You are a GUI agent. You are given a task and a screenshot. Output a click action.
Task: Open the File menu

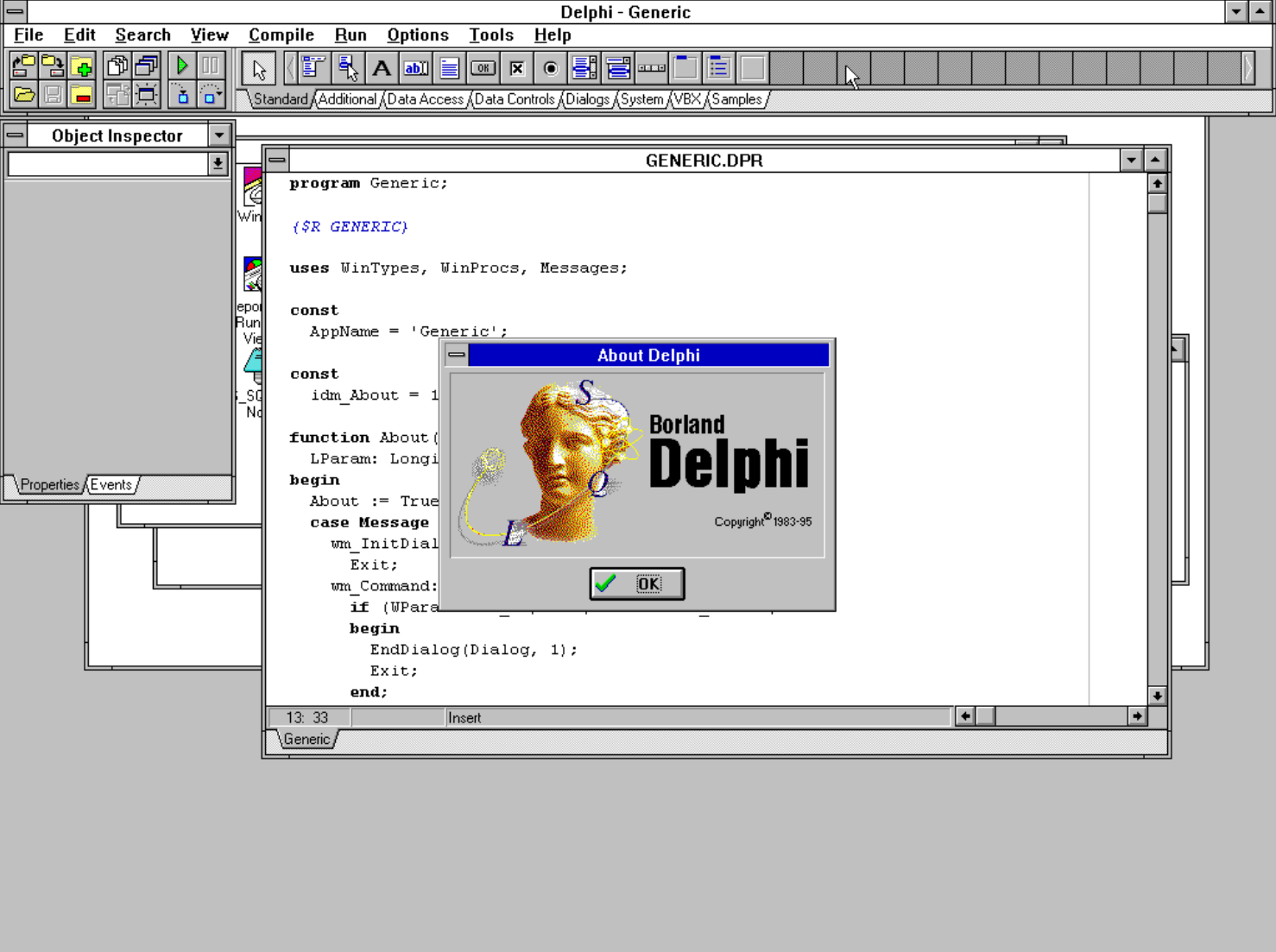[28, 35]
